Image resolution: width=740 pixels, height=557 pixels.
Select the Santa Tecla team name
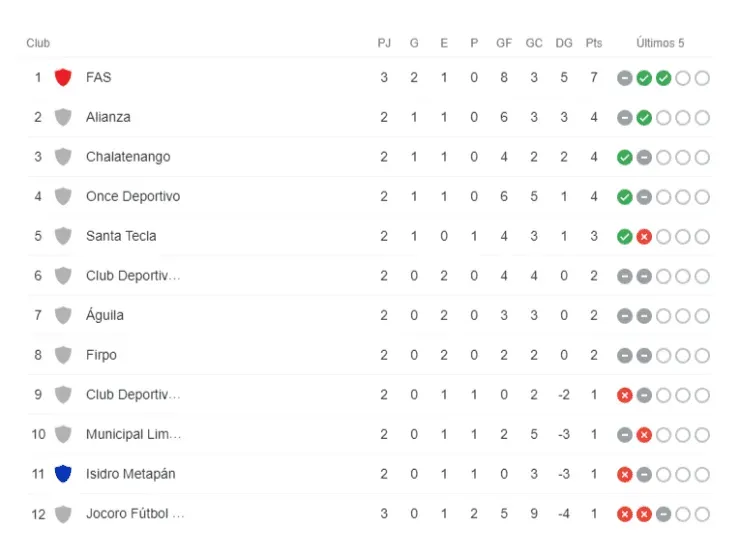tap(121, 236)
